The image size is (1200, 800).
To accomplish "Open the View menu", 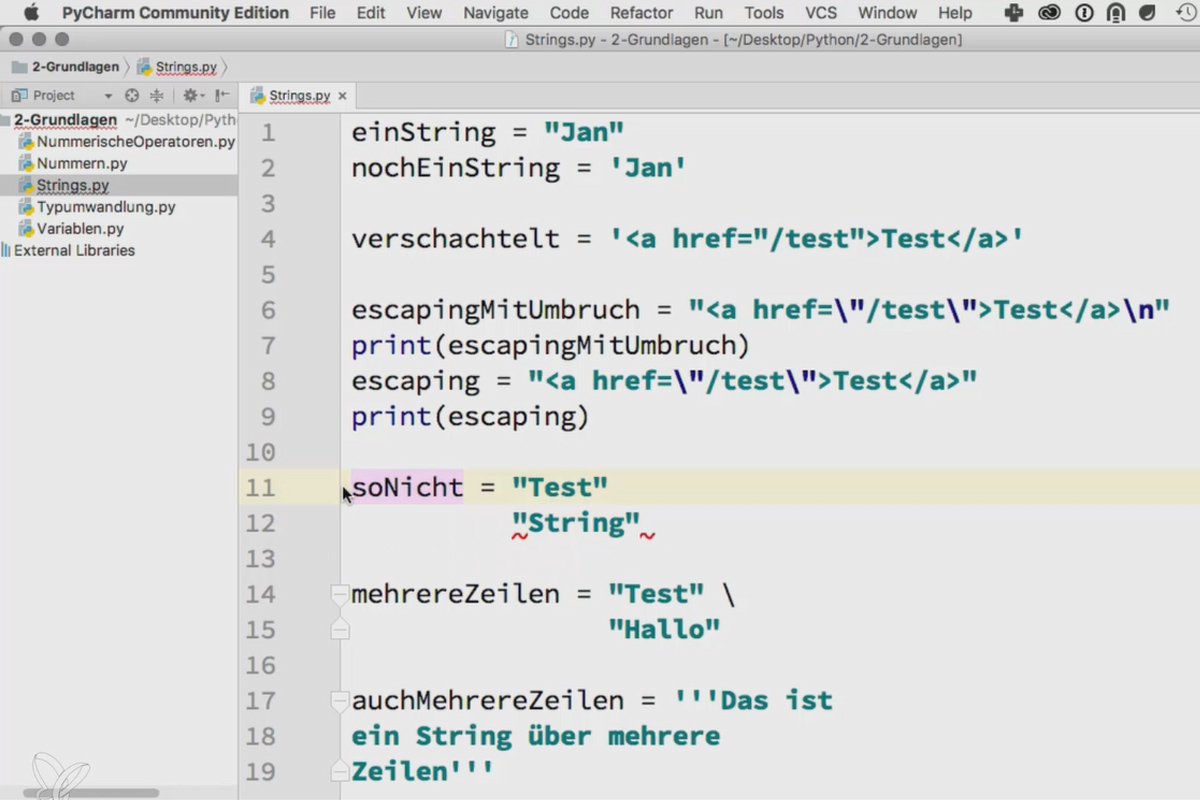I will 424,13.
